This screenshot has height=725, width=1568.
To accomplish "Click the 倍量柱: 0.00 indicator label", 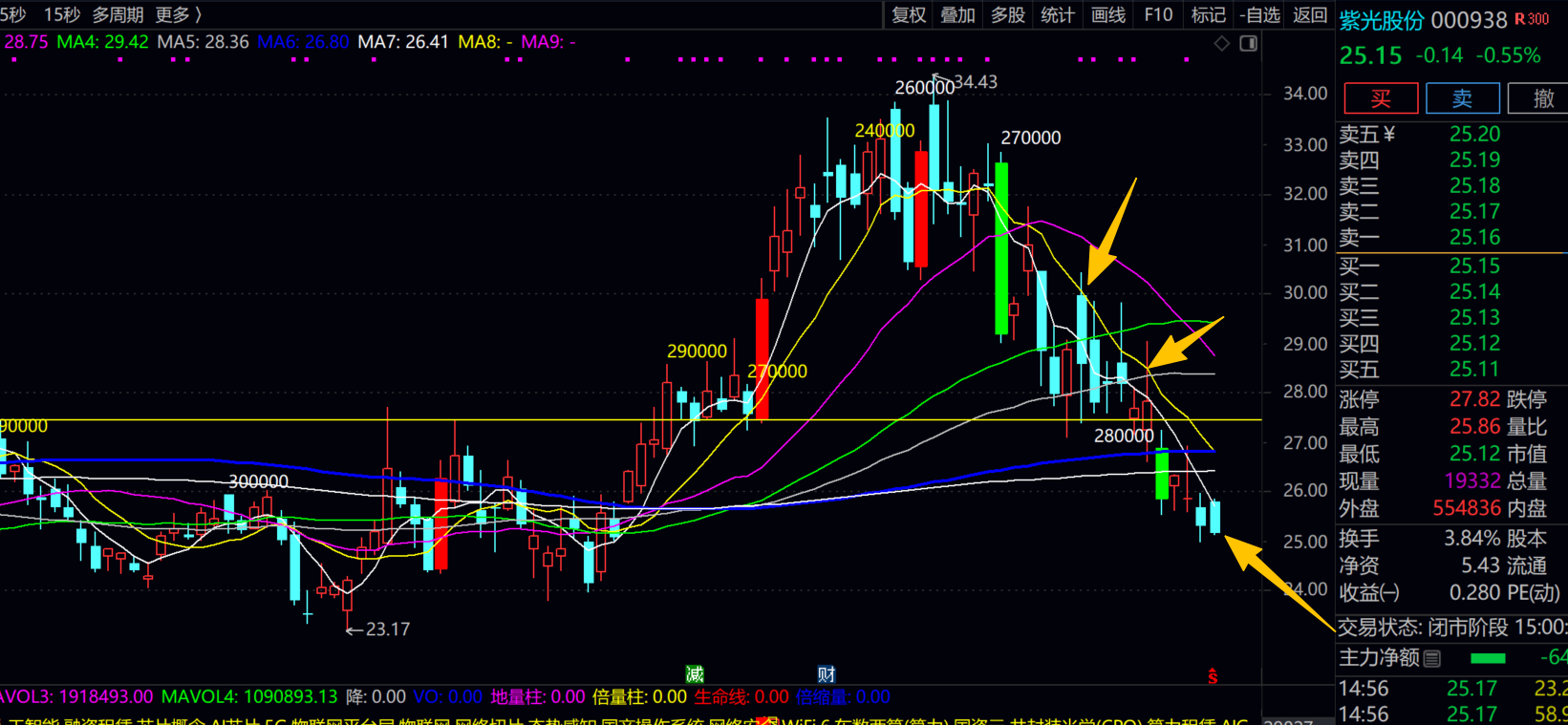I will (x=639, y=697).
